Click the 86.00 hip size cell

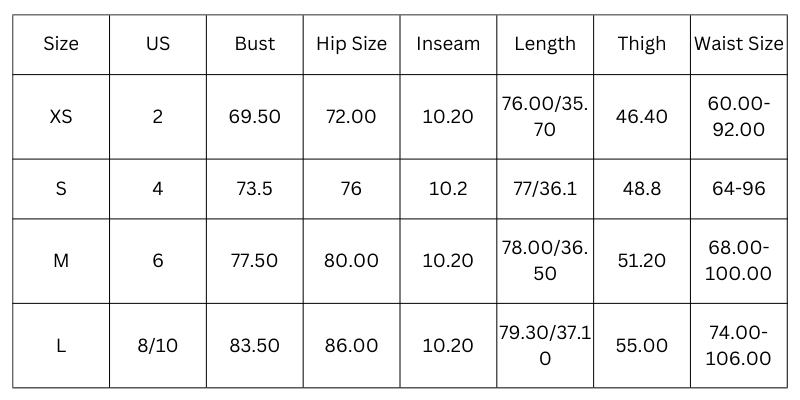point(351,346)
